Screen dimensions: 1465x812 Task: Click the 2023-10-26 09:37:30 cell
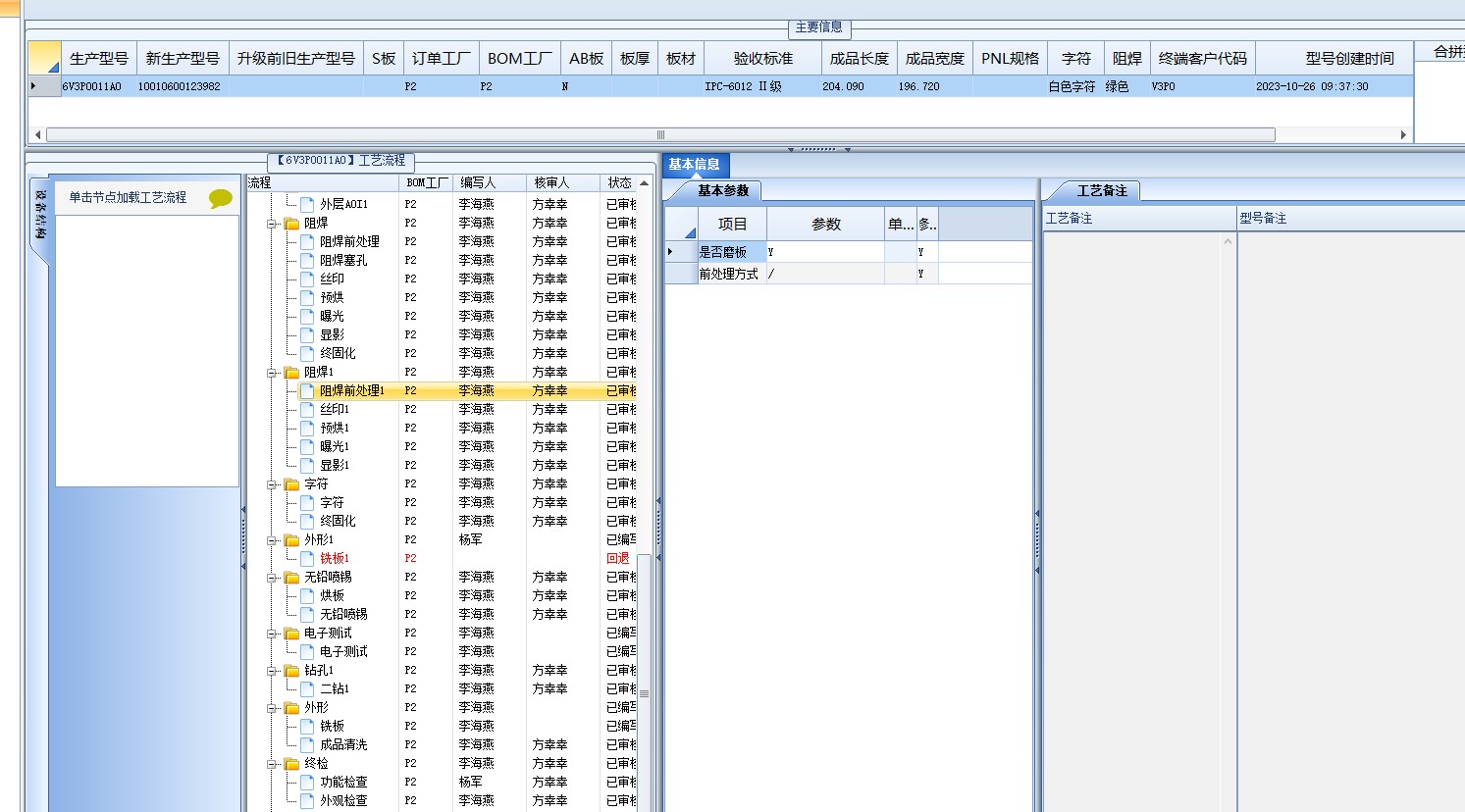tap(1334, 86)
